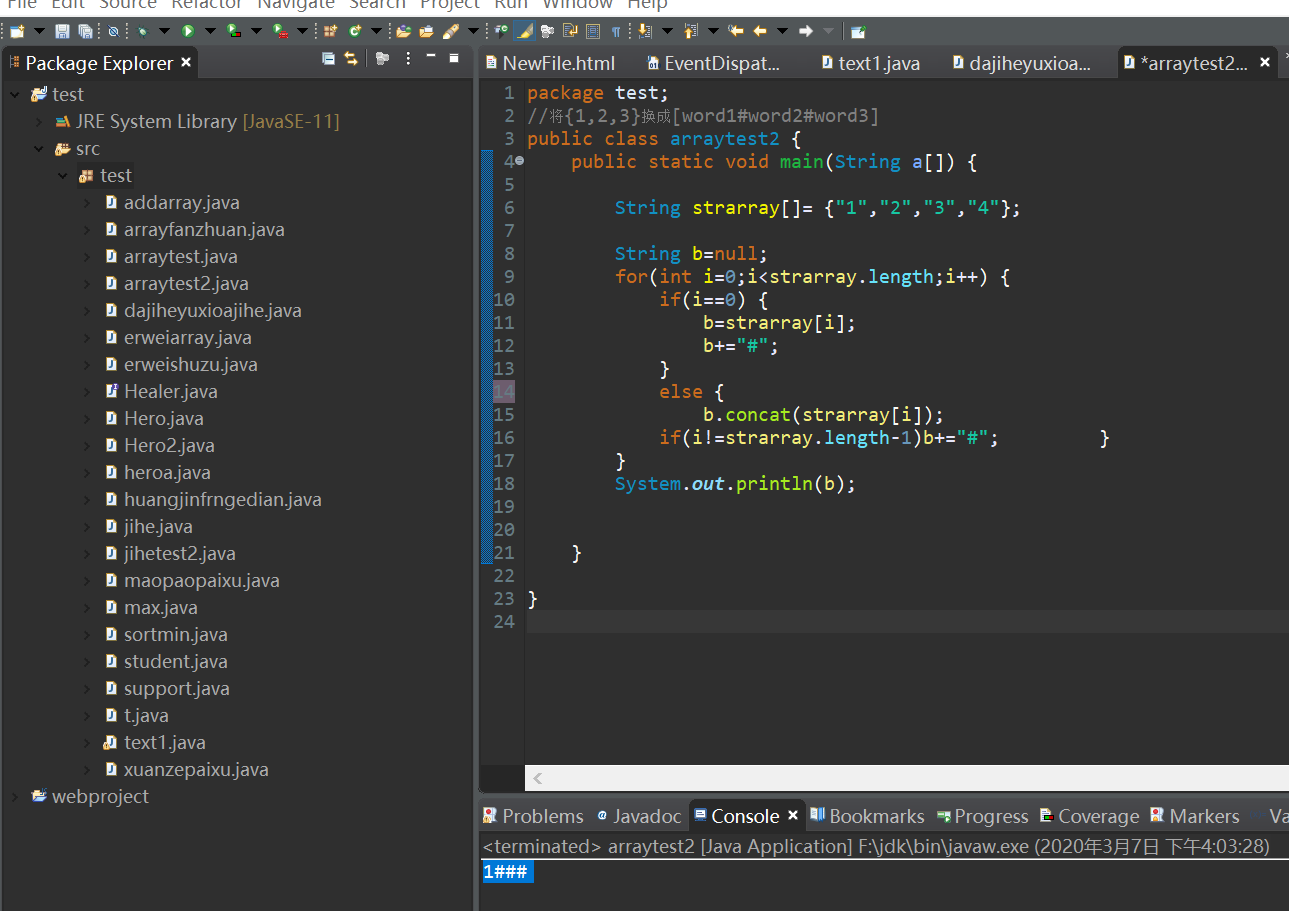Toggle Show Whitespace Characters
The width and height of the screenshot is (1289, 911).
pyautogui.click(x=616, y=31)
